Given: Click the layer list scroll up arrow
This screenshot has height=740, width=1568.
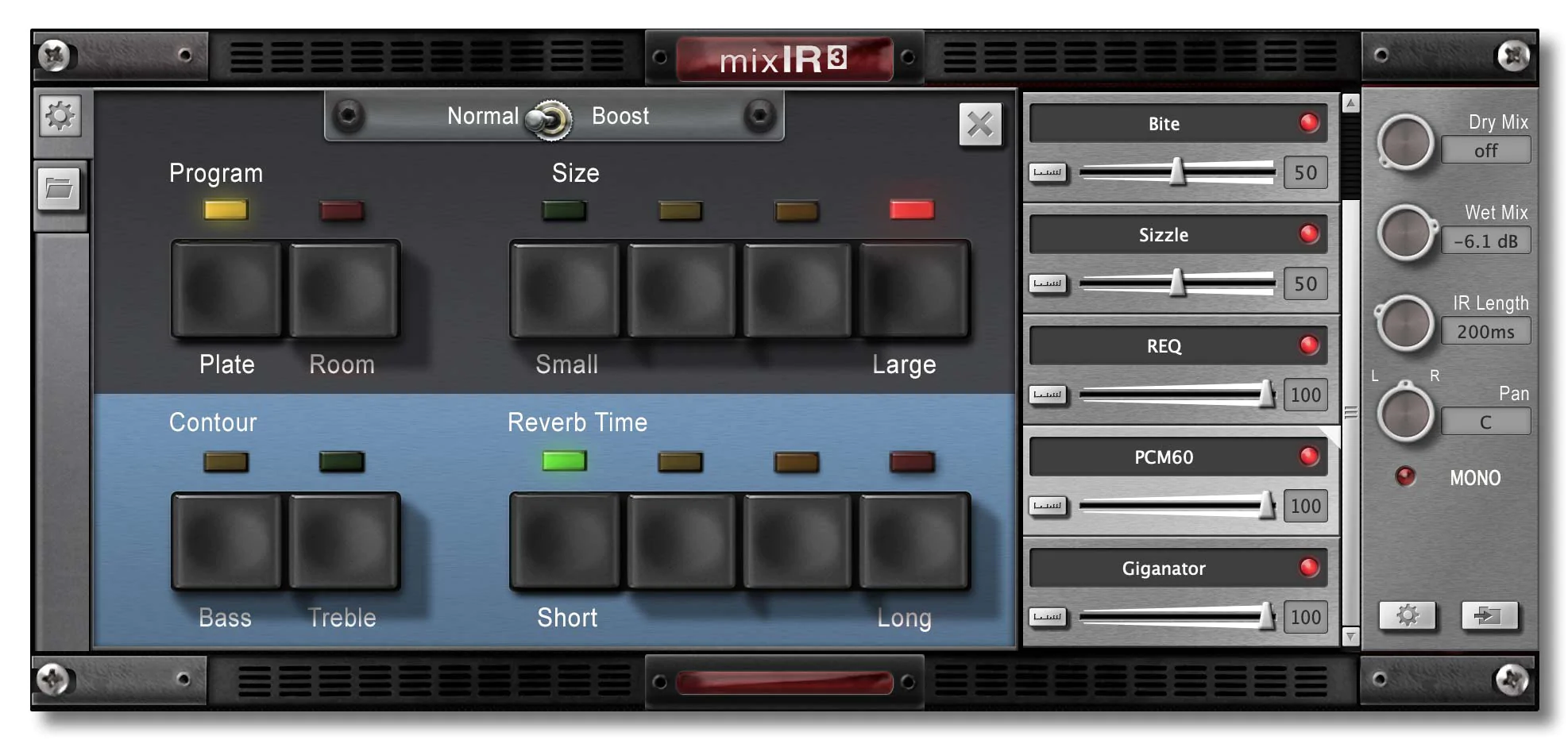Looking at the screenshot, I should 1350,103.
